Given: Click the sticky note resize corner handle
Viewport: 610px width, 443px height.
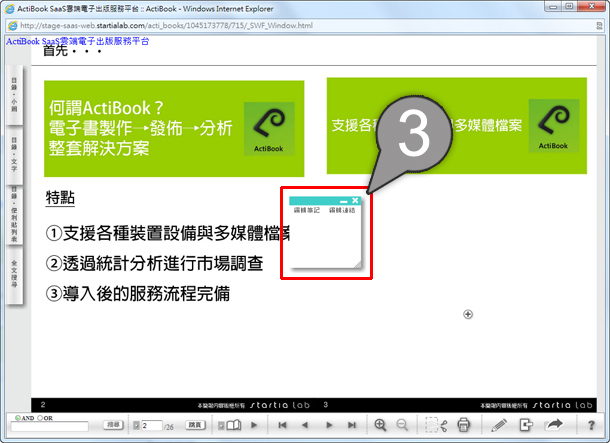Looking at the screenshot, I should point(357,264).
